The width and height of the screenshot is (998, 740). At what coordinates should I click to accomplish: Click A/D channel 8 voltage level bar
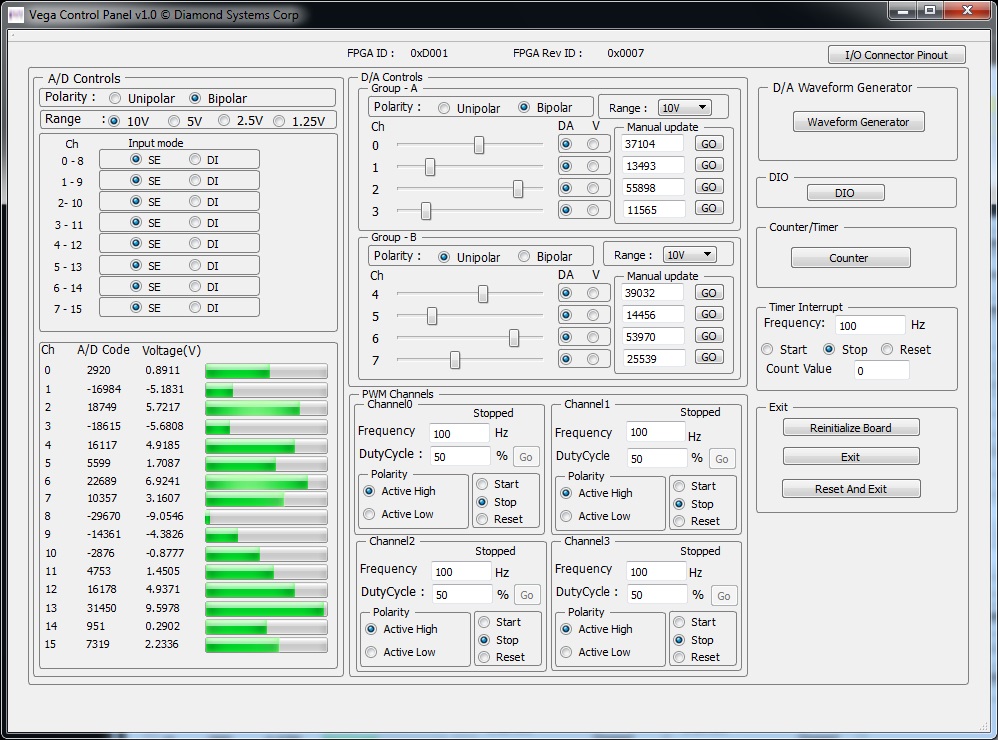266,517
